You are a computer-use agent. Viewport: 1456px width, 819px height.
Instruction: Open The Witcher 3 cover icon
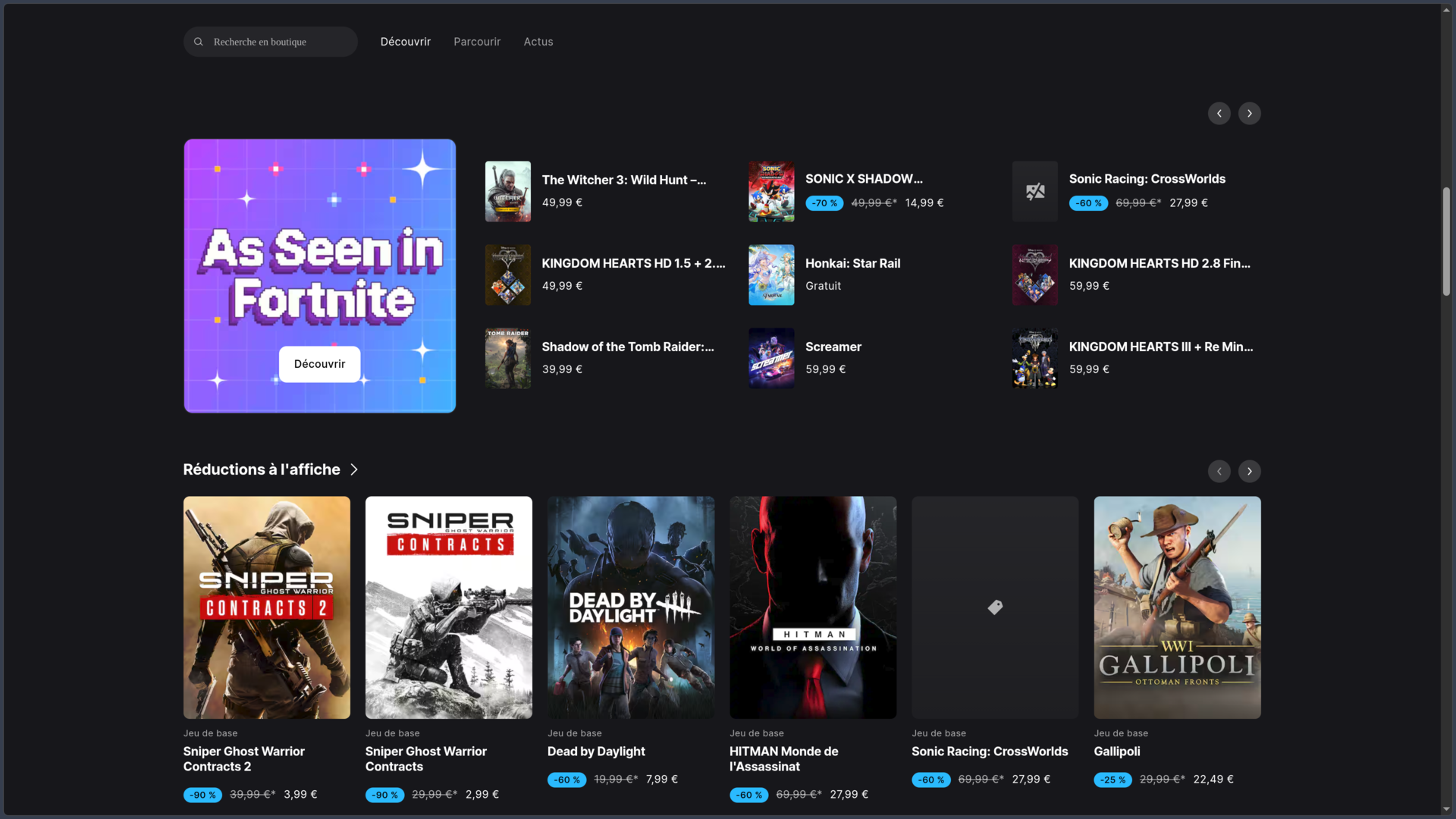[508, 191]
